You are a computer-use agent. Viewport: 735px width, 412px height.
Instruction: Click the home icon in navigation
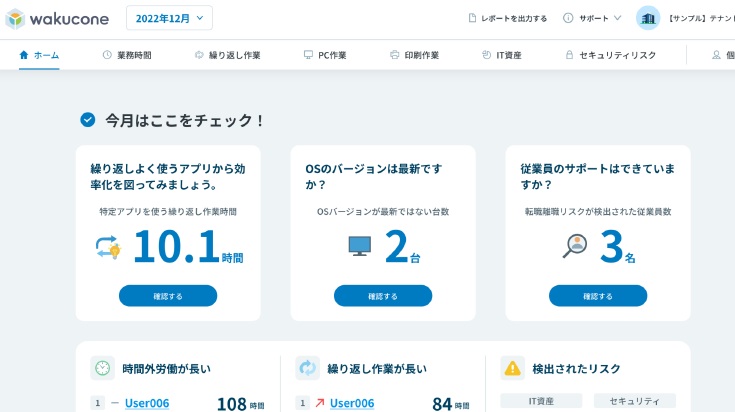pos(24,55)
